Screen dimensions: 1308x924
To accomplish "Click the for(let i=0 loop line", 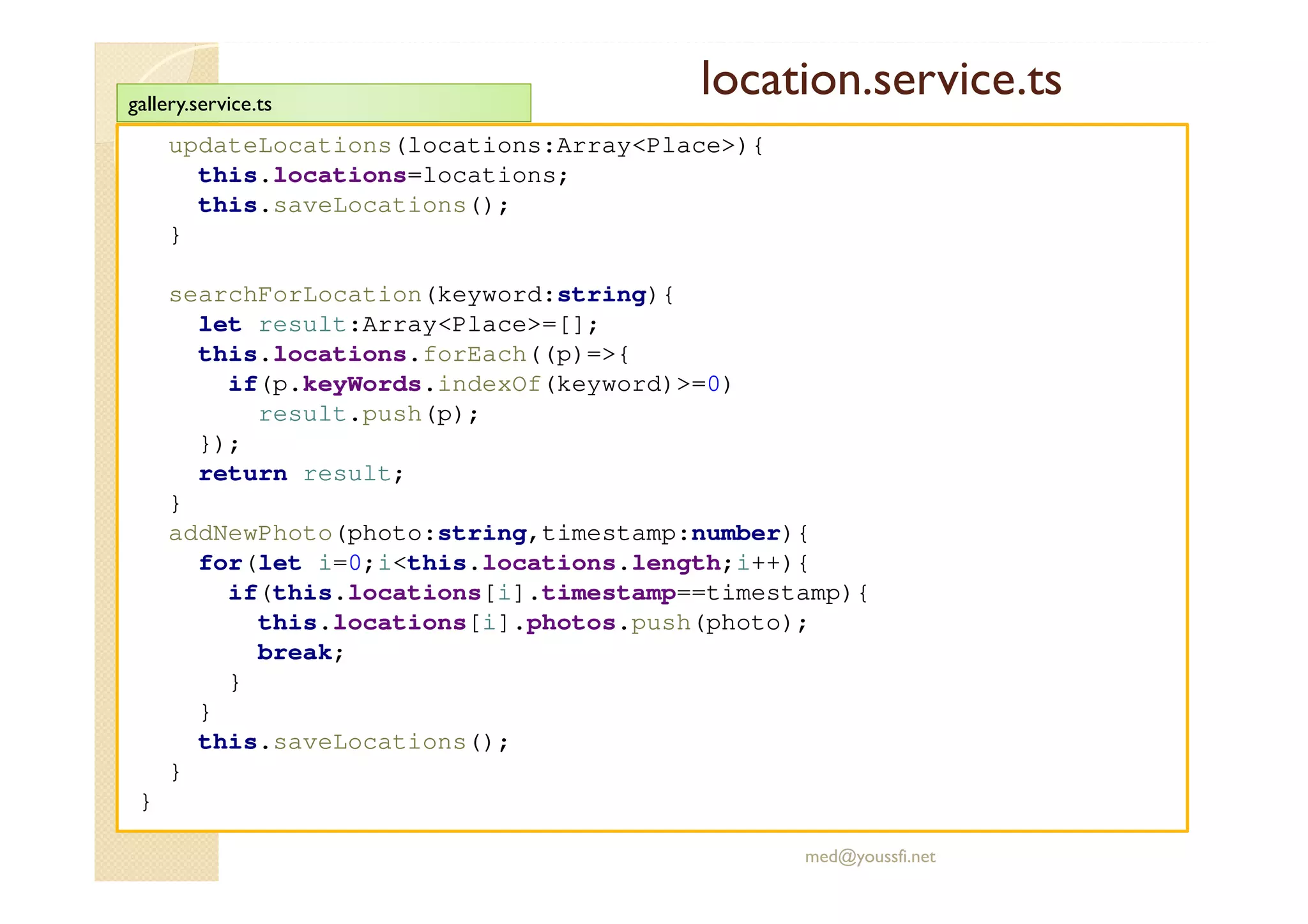I will [x=503, y=563].
